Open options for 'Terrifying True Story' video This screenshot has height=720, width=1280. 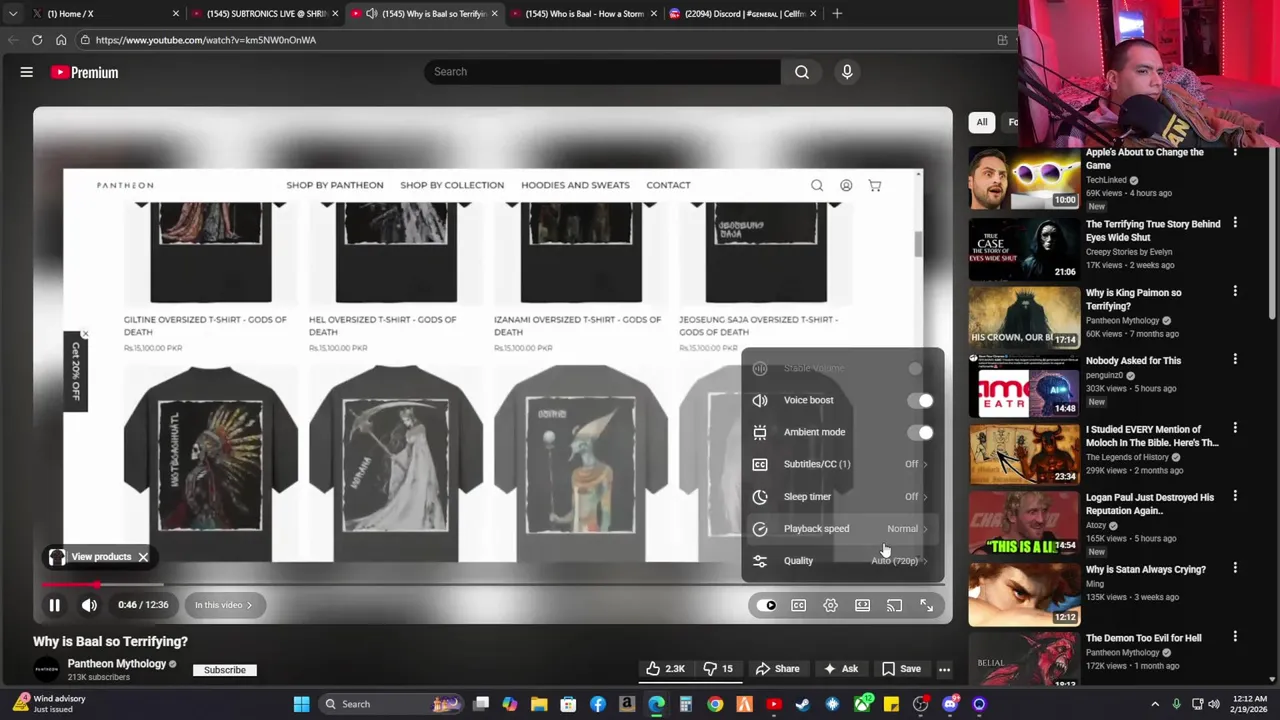click(x=1235, y=223)
